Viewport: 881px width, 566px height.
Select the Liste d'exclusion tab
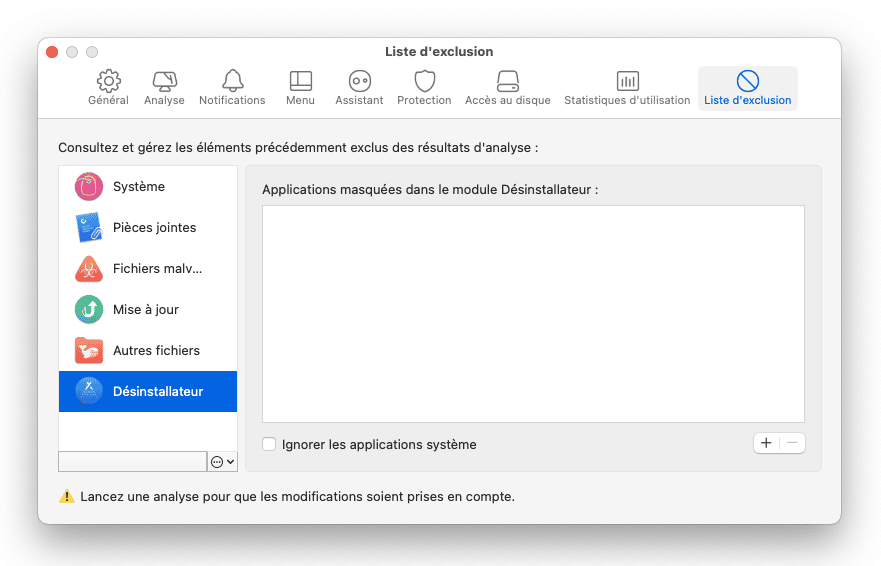point(747,88)
